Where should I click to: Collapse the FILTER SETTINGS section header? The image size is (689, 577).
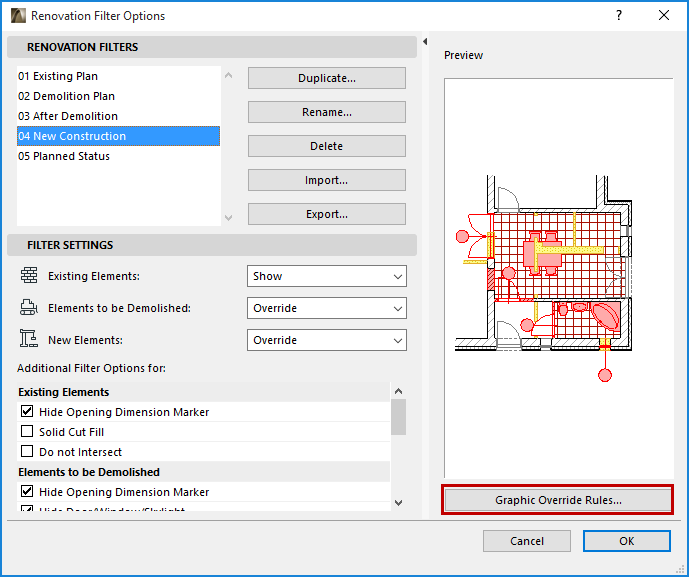click(212, 245)
